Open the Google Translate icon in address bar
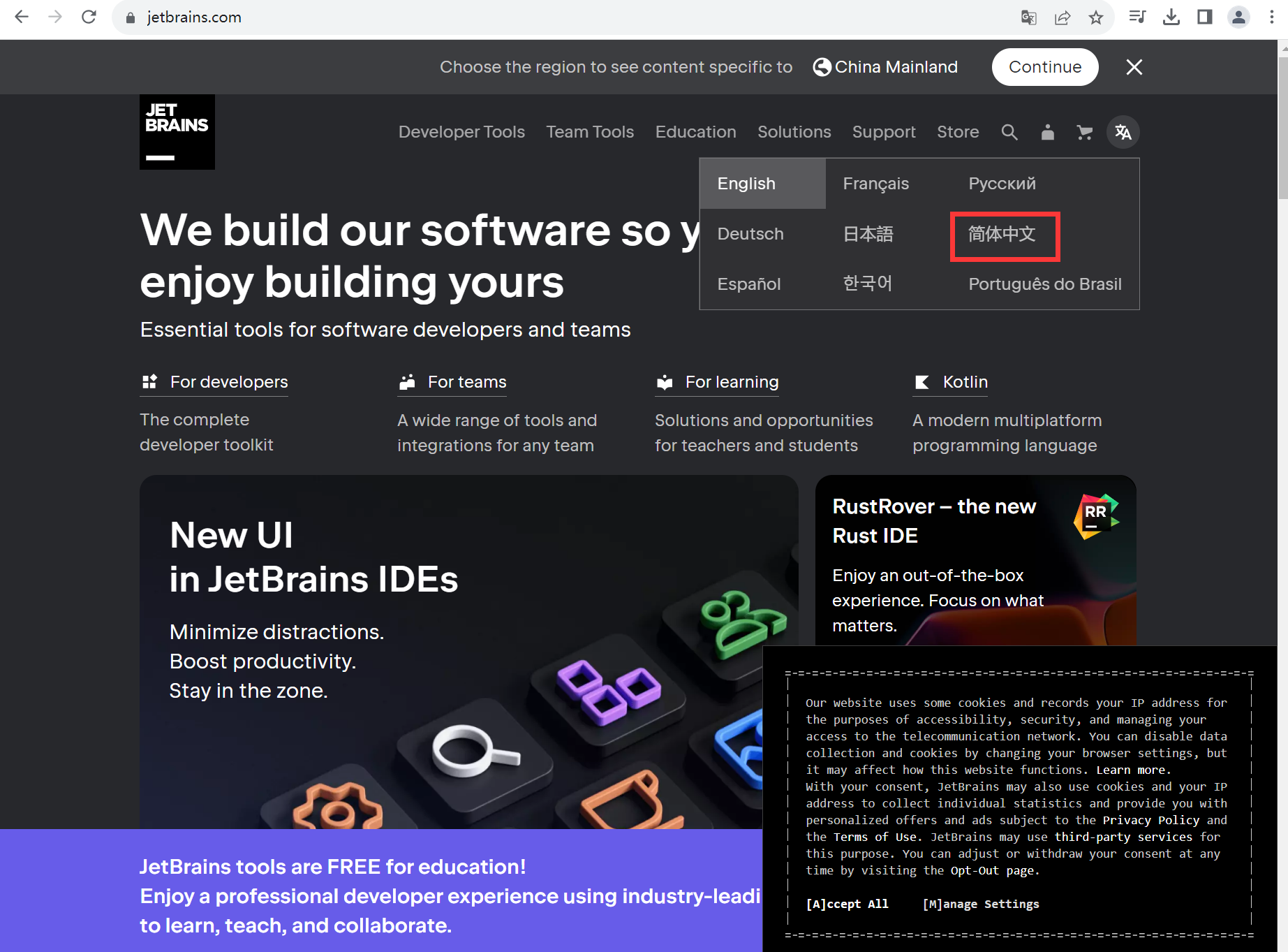The width and height of the screenshot is (1288, 952). click(1028, 17)
